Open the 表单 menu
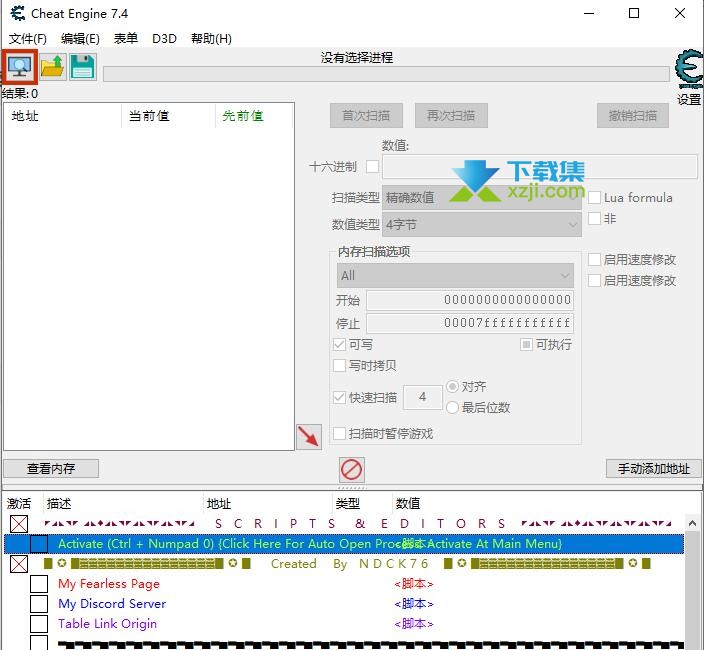 (126, 39)
